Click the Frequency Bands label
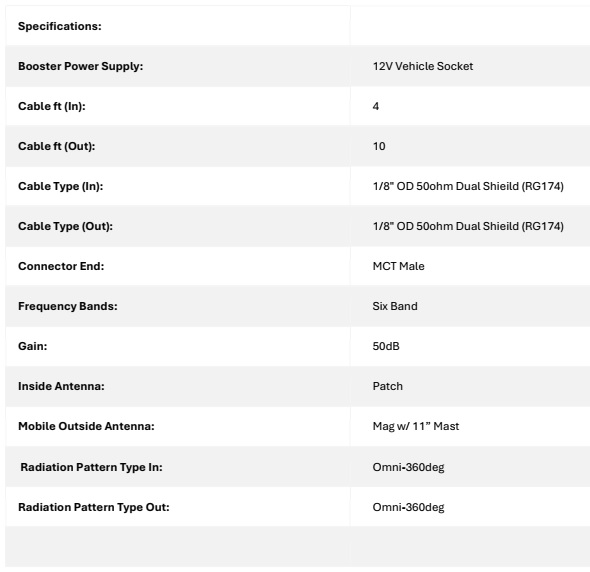 [x=68, y=306]
